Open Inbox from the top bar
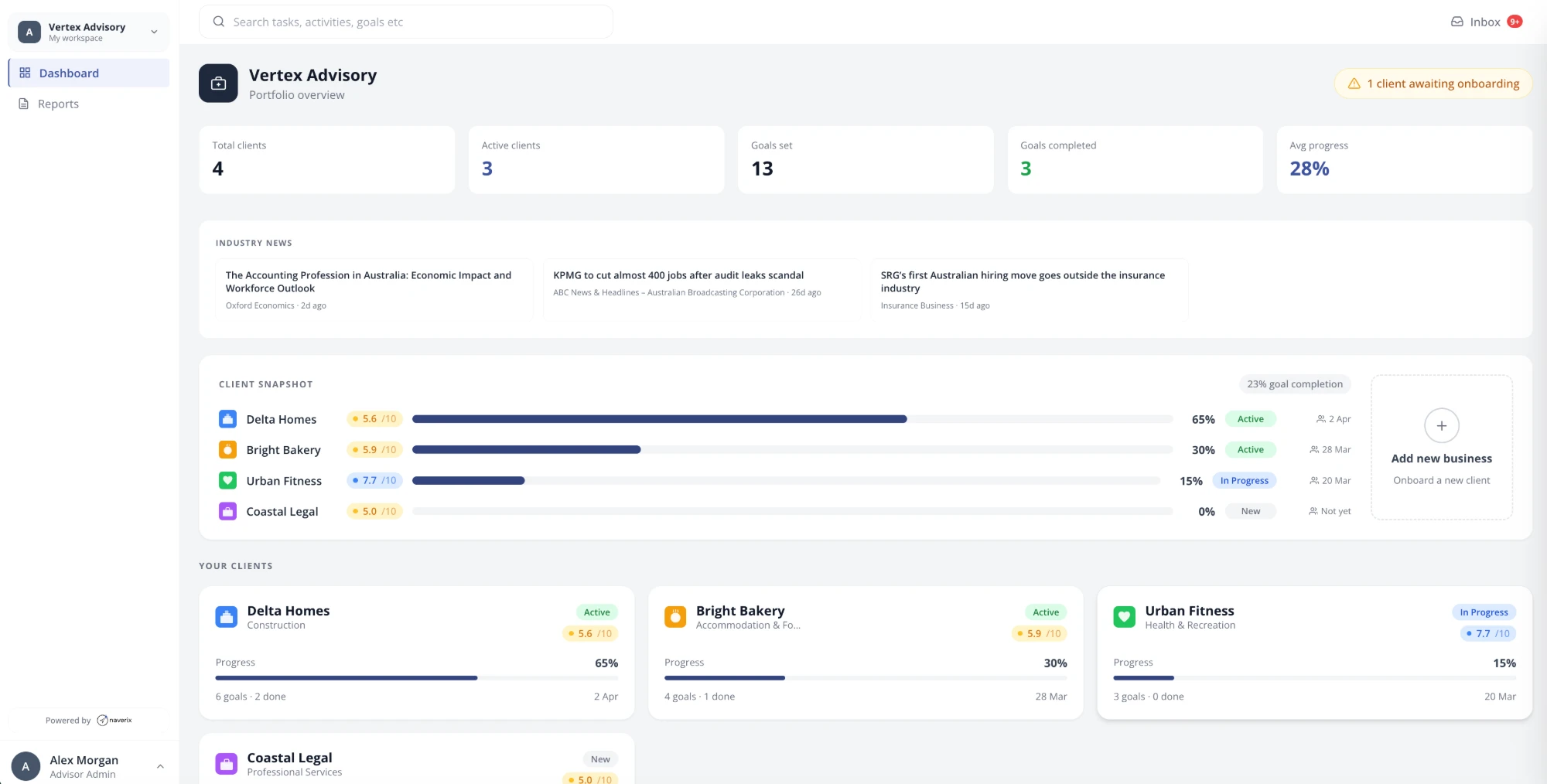1547x784 pixels. pyautogui.click(x=1486, y=22)
